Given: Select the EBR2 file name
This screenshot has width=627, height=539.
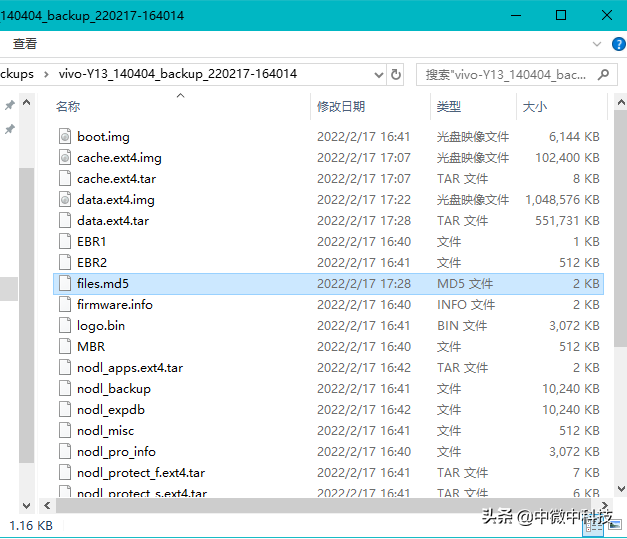Looking at the screenshot, I should tap(92, 263).
